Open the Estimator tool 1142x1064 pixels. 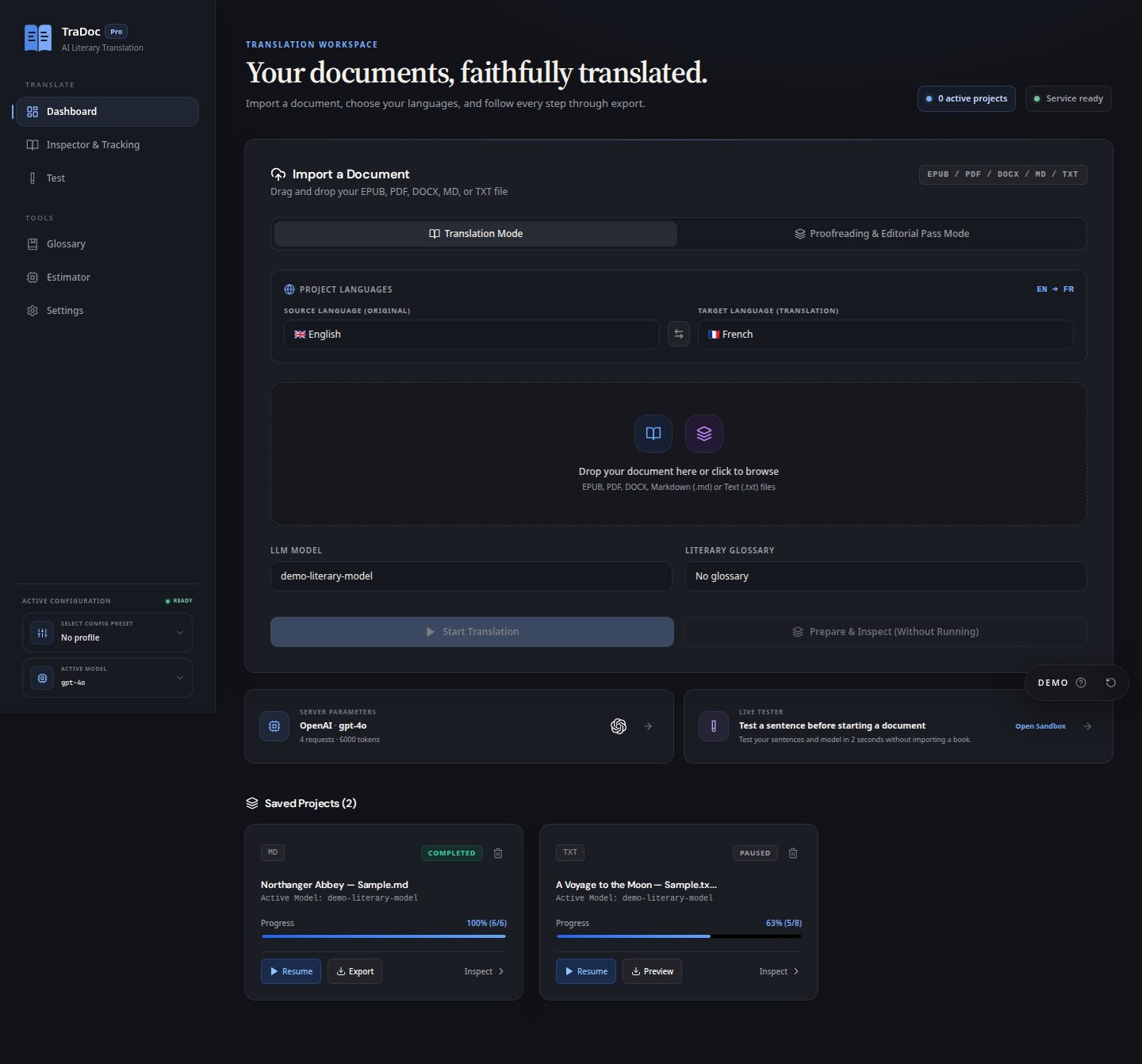coord(107,277)
